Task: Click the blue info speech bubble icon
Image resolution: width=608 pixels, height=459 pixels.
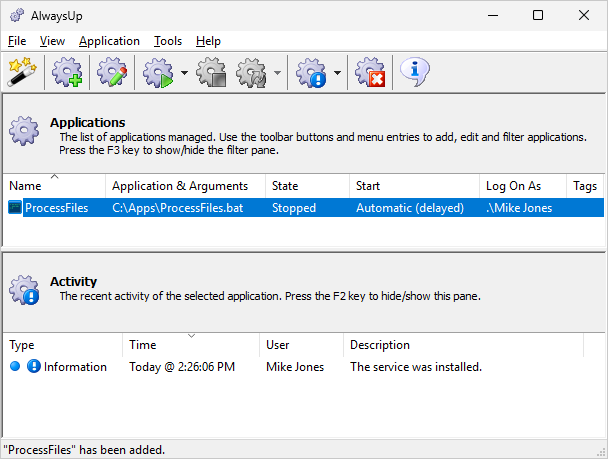Action: [x=415, y=71]
